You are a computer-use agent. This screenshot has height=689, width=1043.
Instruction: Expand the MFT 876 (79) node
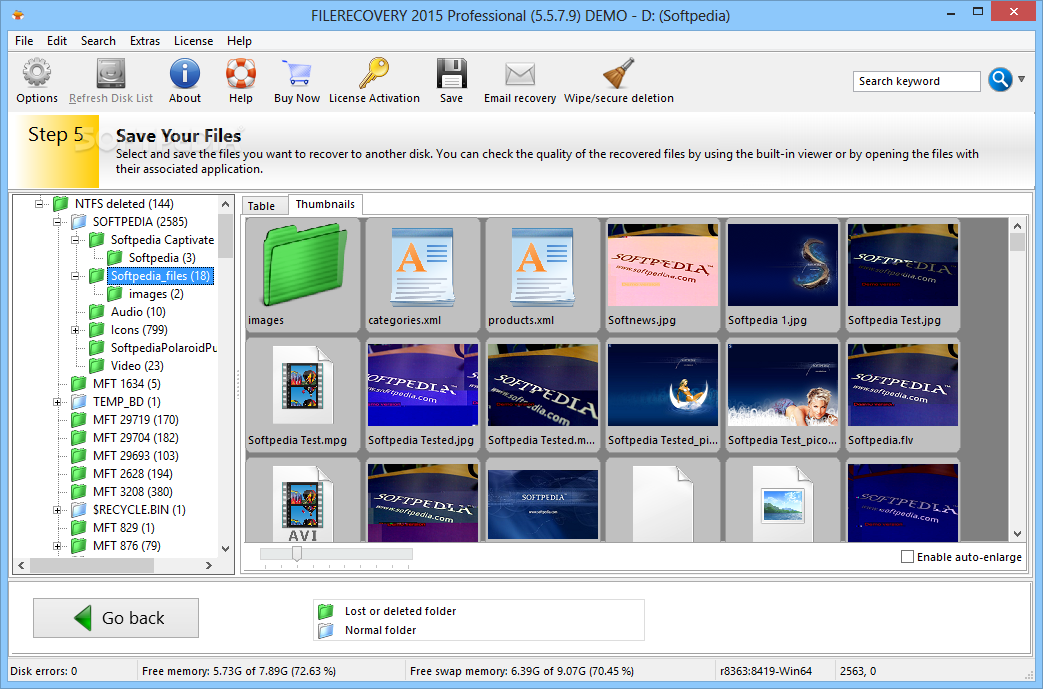point(57,545)
